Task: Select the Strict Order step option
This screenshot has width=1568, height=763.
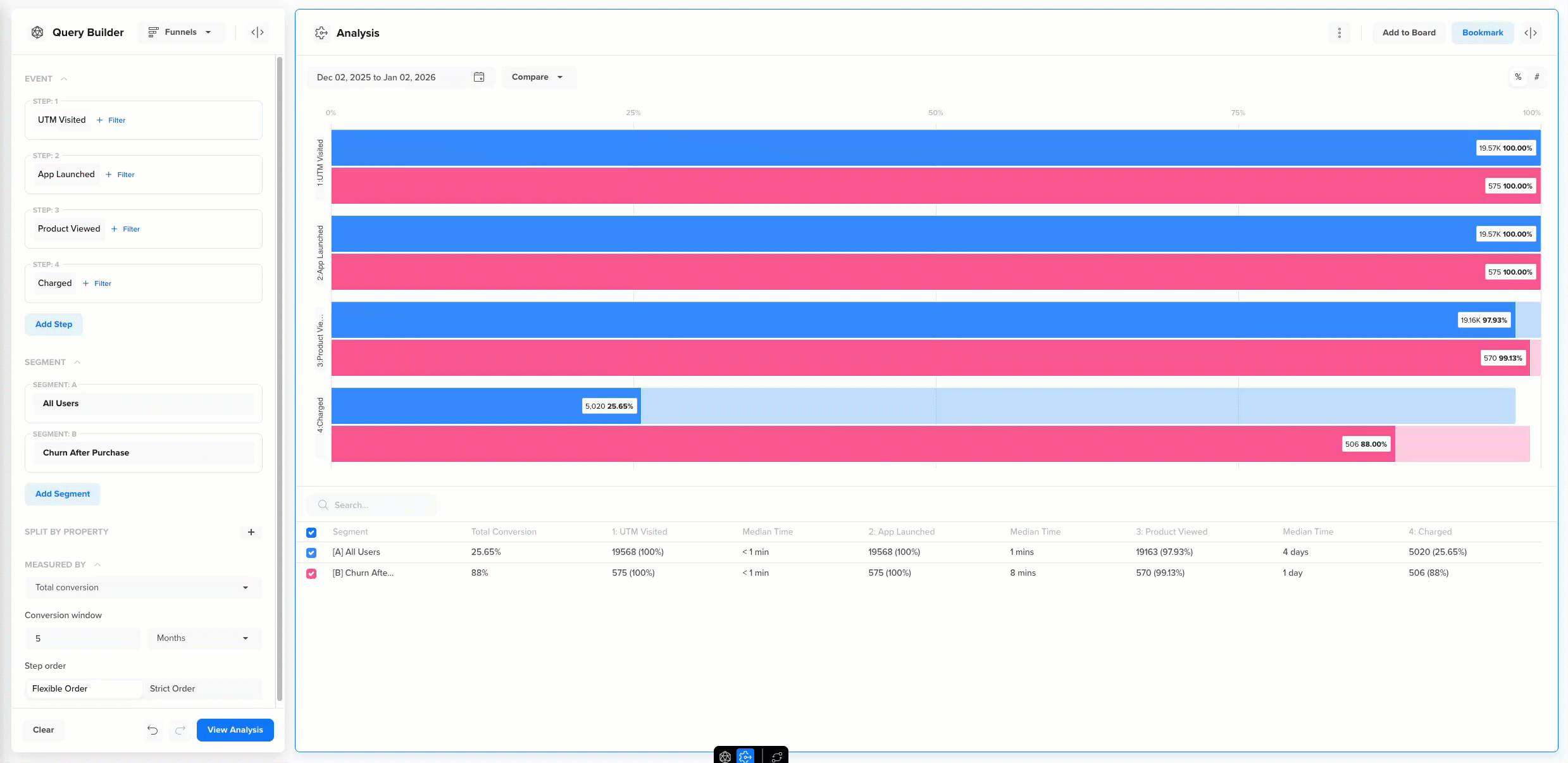Action: point(172,689)
